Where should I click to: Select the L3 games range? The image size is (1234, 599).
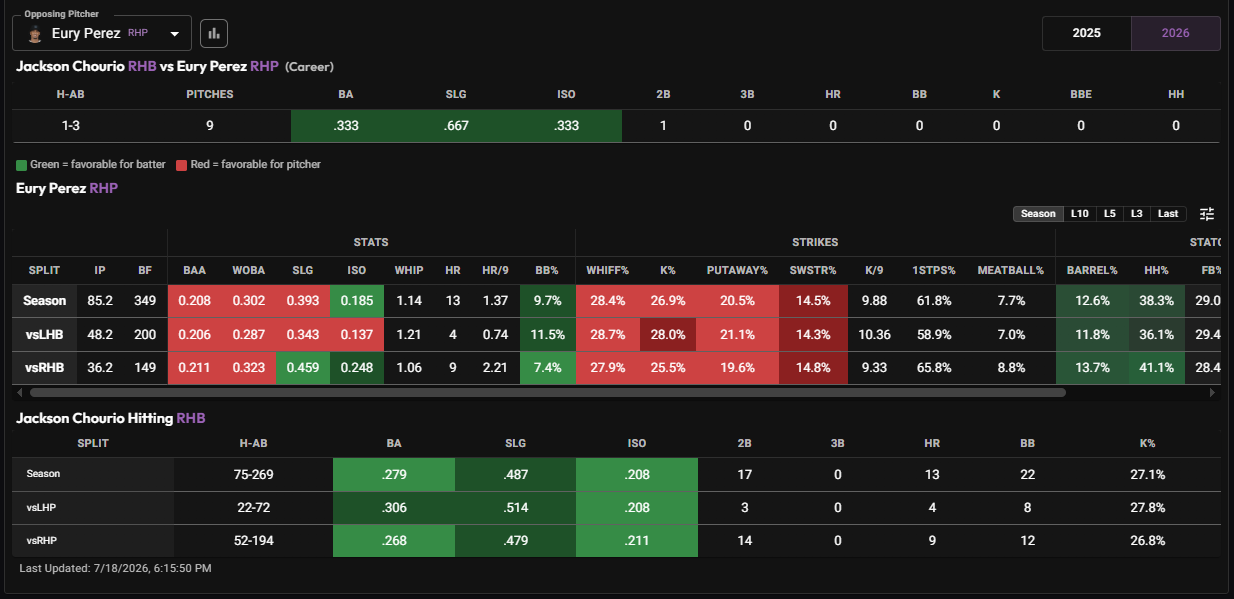pyautogui.click(x=1136, y=214)
